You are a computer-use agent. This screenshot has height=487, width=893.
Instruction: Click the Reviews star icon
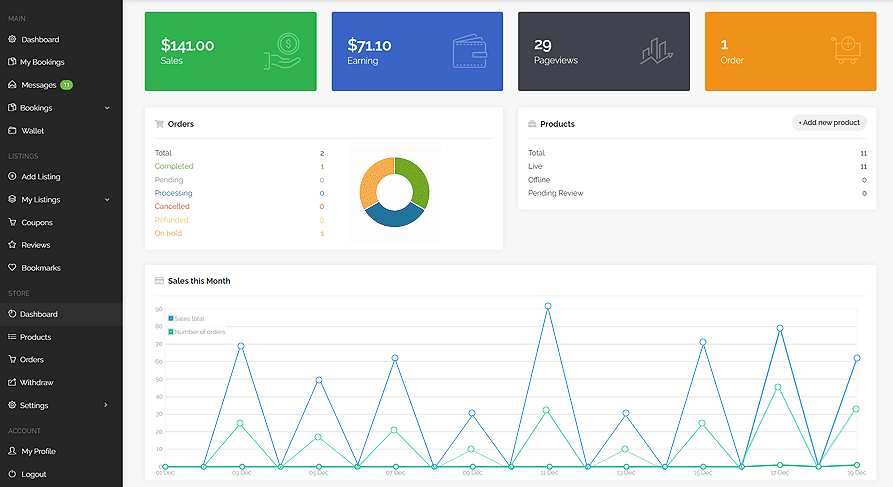12,245
